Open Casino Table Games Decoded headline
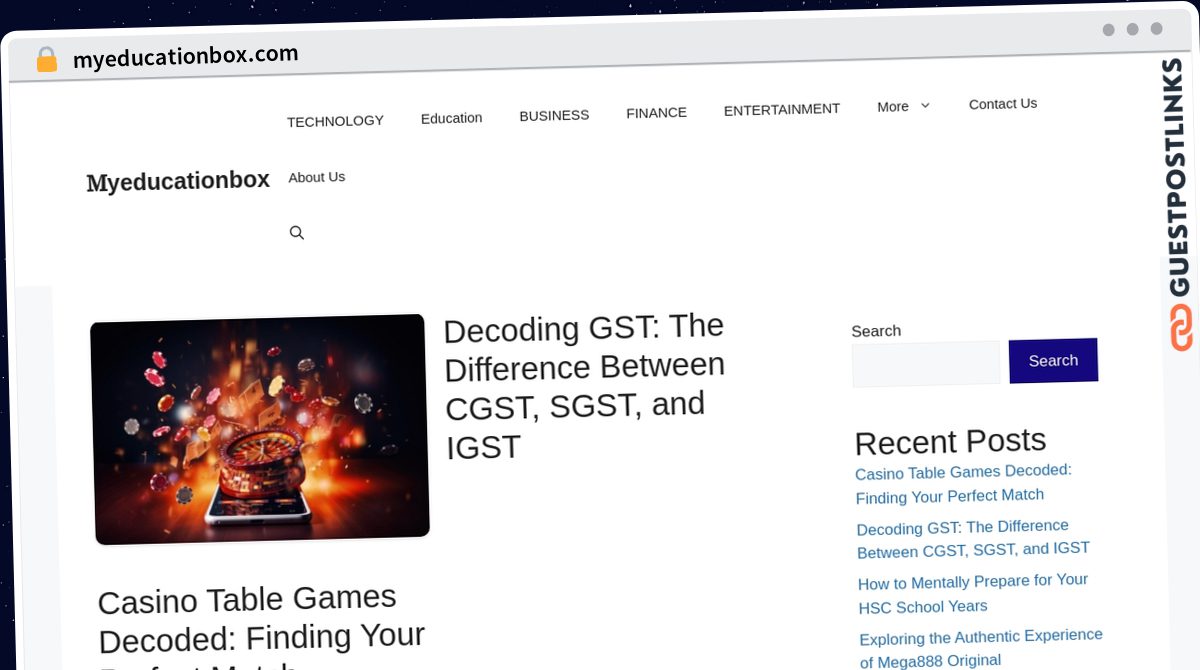 262,628
